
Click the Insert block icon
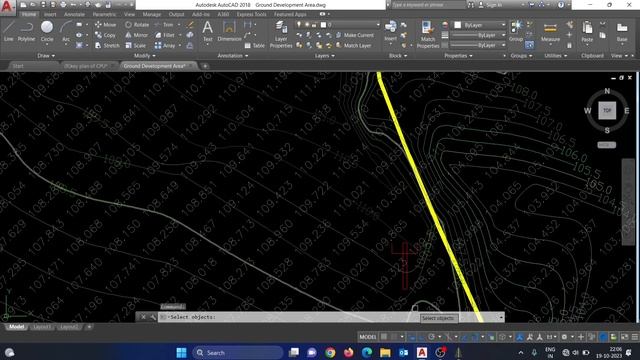pos(390,31)
